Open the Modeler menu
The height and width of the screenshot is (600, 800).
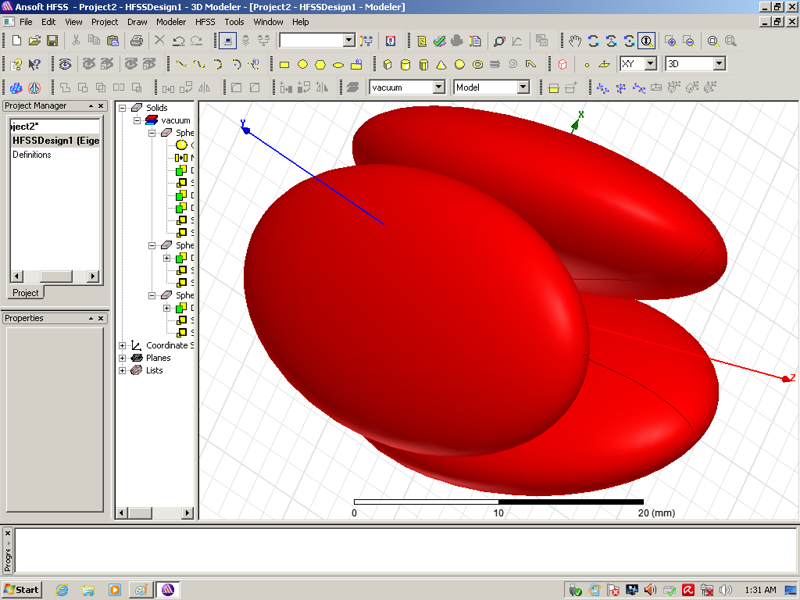[x=171, y=21]
